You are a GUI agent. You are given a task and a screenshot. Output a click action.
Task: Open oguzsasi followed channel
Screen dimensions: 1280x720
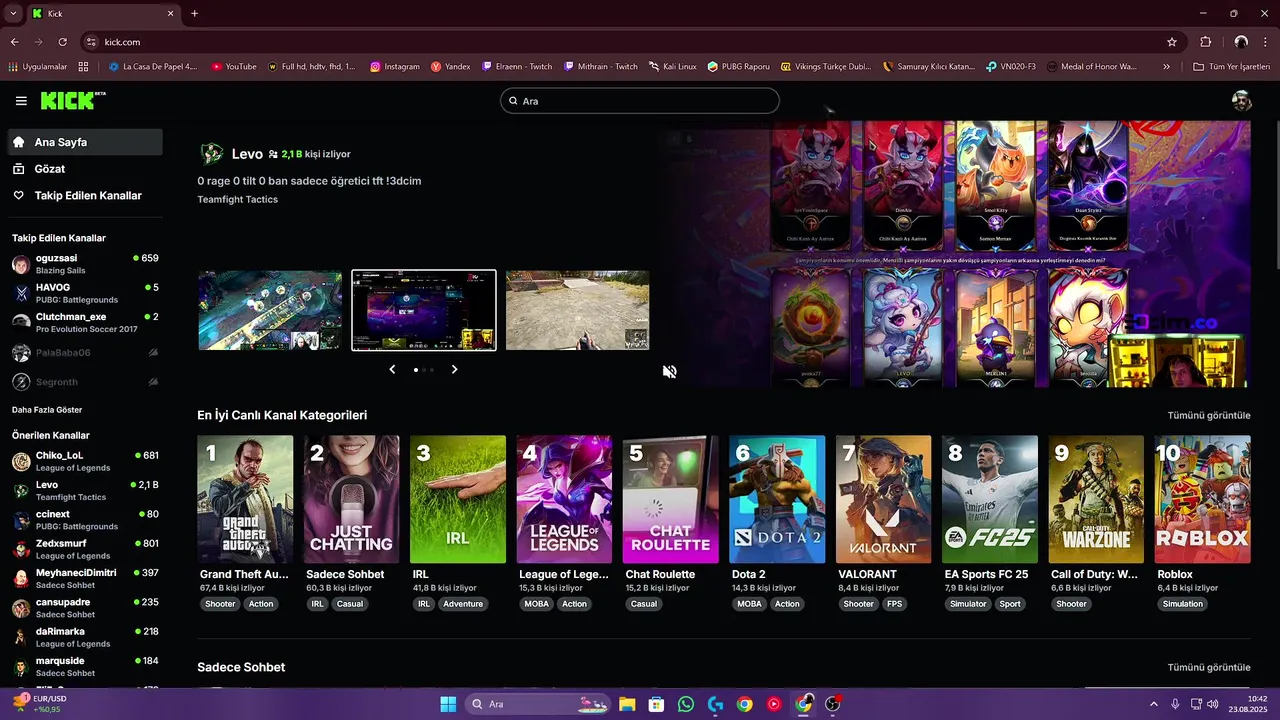click(x=85, y=264)
